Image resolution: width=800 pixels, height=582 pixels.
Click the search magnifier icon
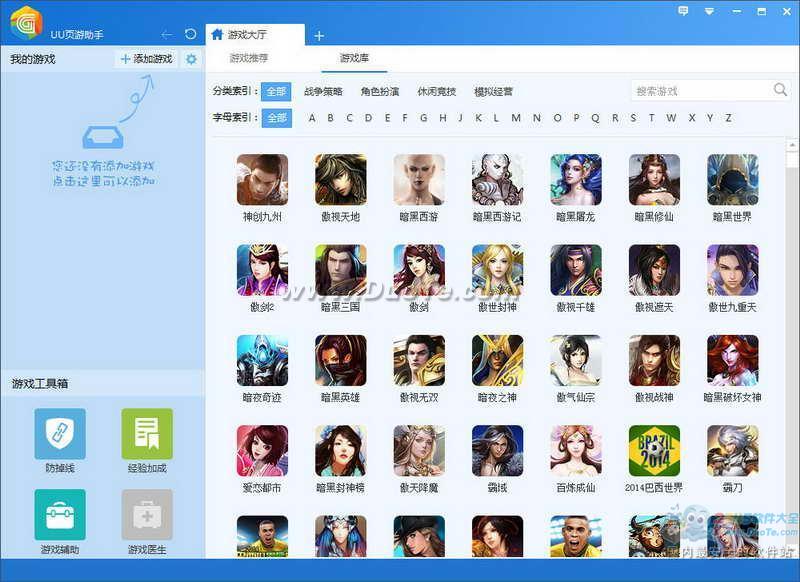[780, 90]
